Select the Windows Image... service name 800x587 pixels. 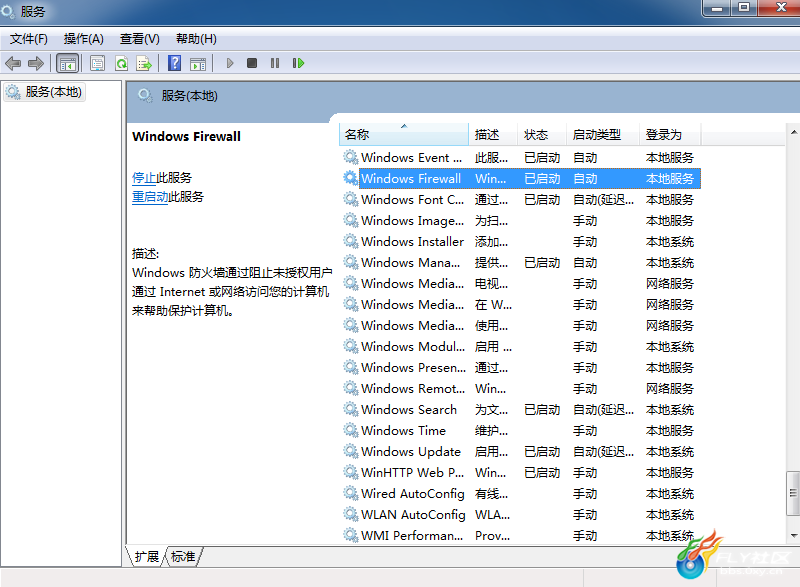[x=412, y=221]
